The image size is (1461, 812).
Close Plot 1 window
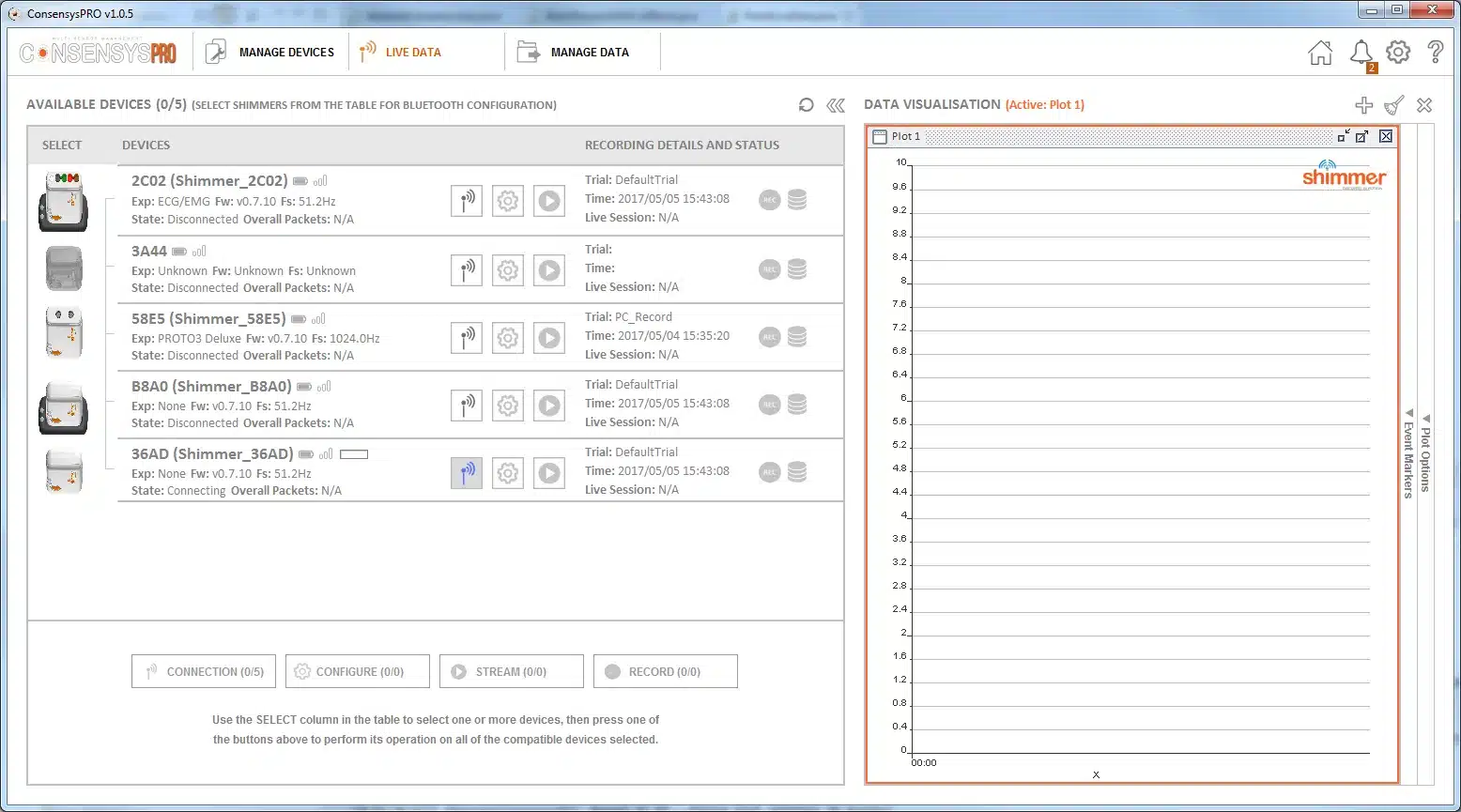click(1386, 136)
